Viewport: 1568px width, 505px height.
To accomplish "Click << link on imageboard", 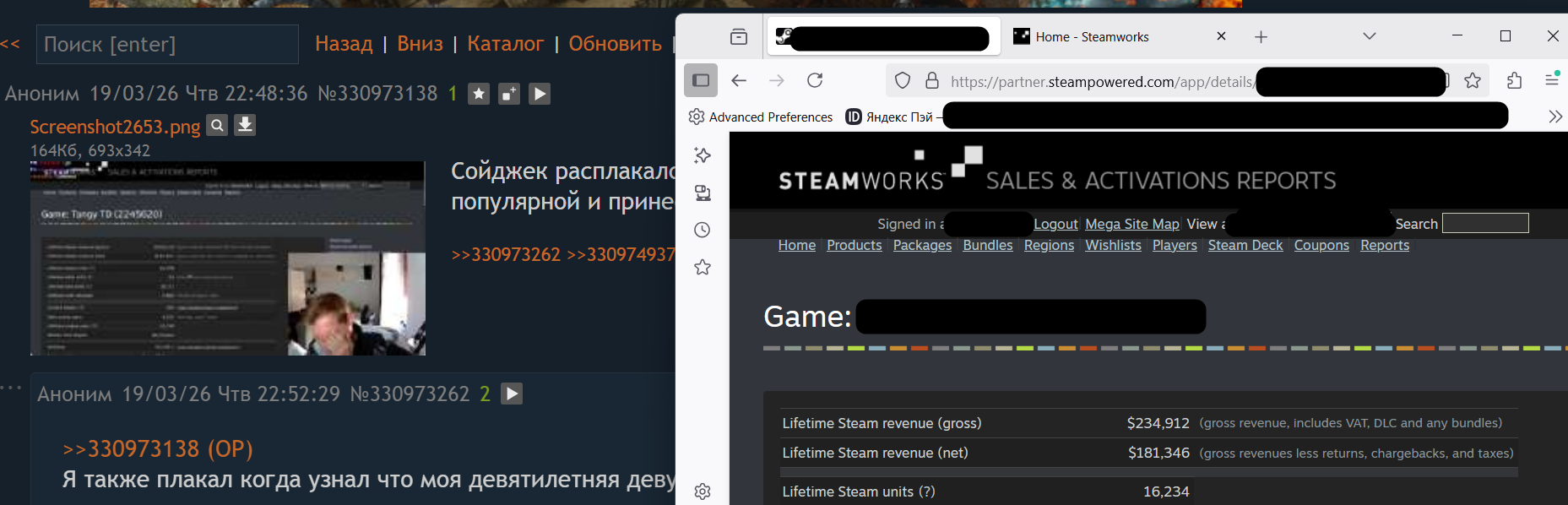I will (x=10, y=44).
